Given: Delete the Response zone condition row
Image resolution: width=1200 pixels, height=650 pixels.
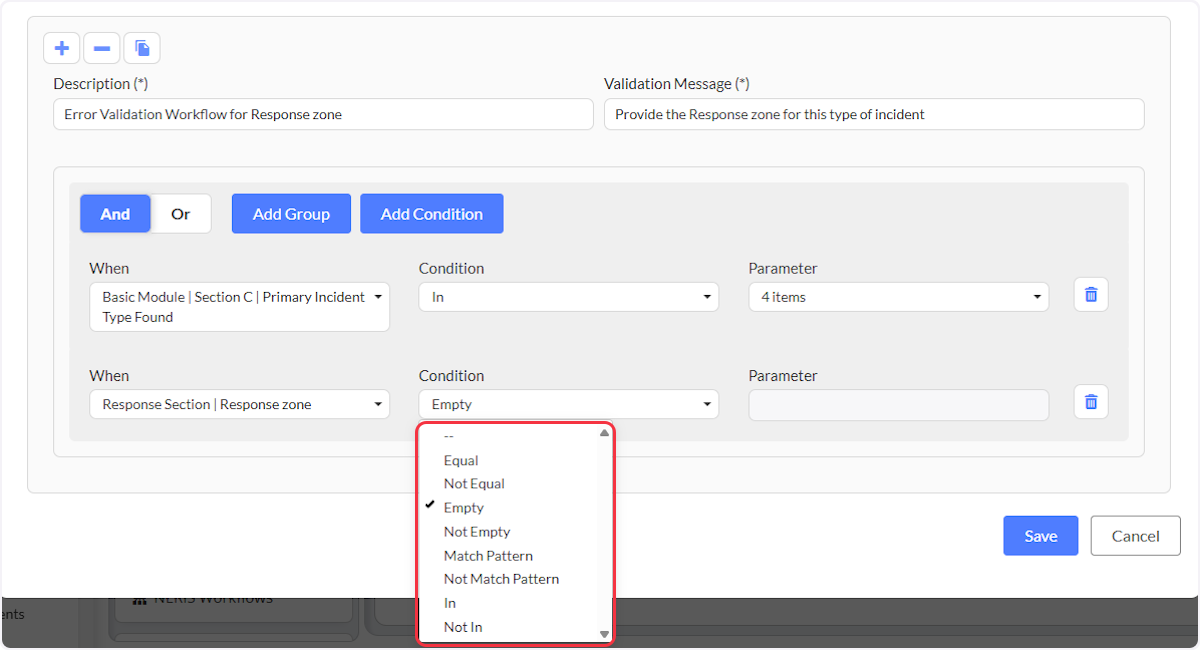Looking at the screenshot, I should point(1091,402).
